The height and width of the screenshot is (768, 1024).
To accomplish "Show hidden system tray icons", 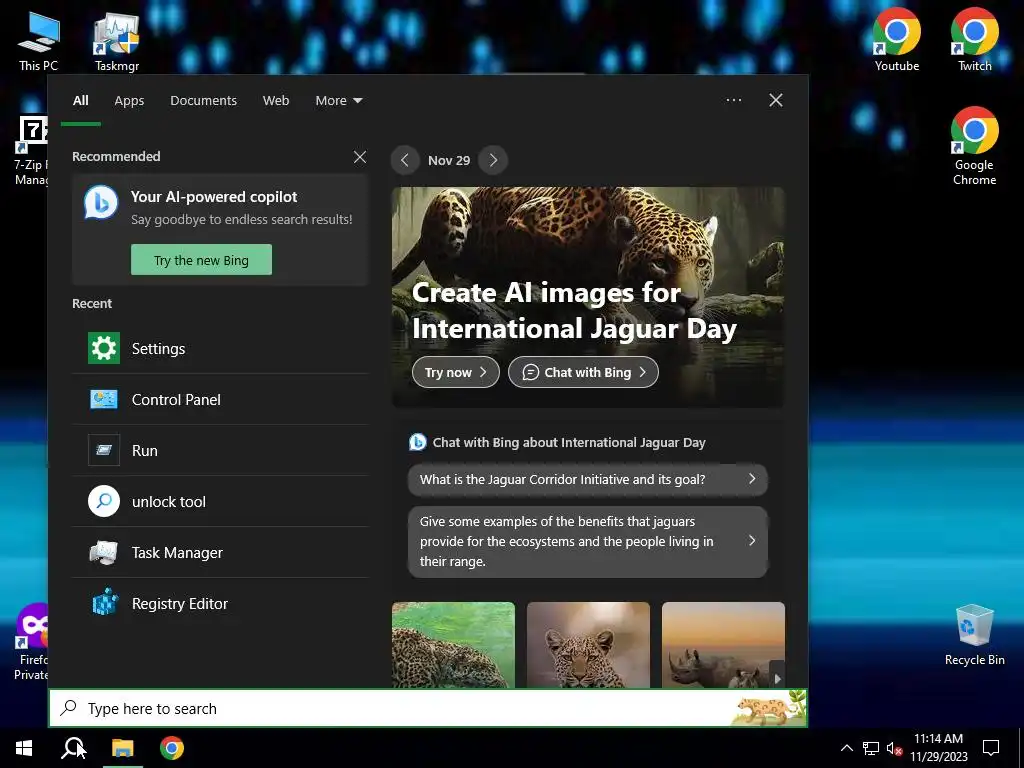I will pyautogui.click(x=846, y=748).
